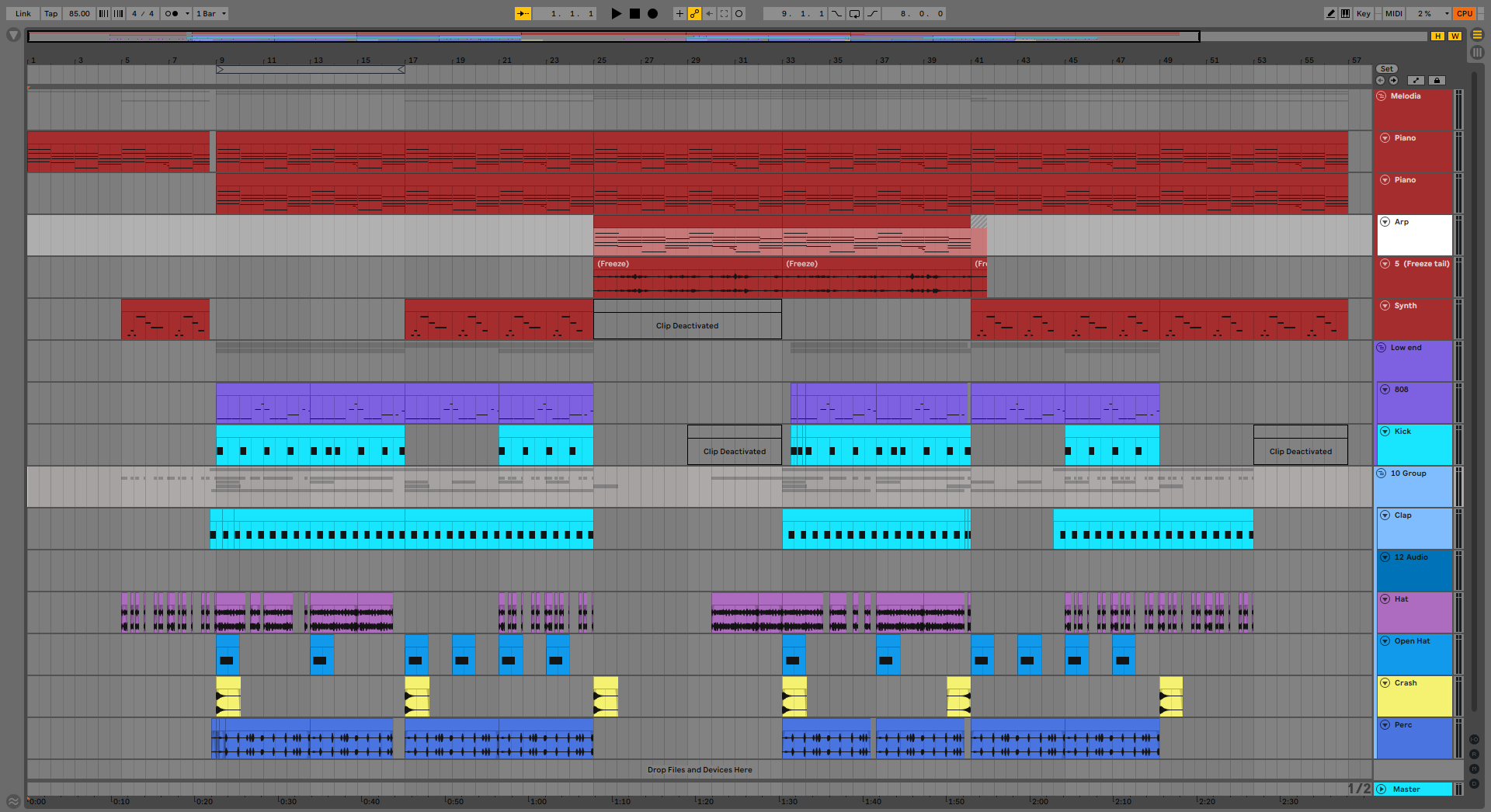Screen dimensions: 1491x812
Task: Unfold the Arp track
Action: pos(1385,222)
